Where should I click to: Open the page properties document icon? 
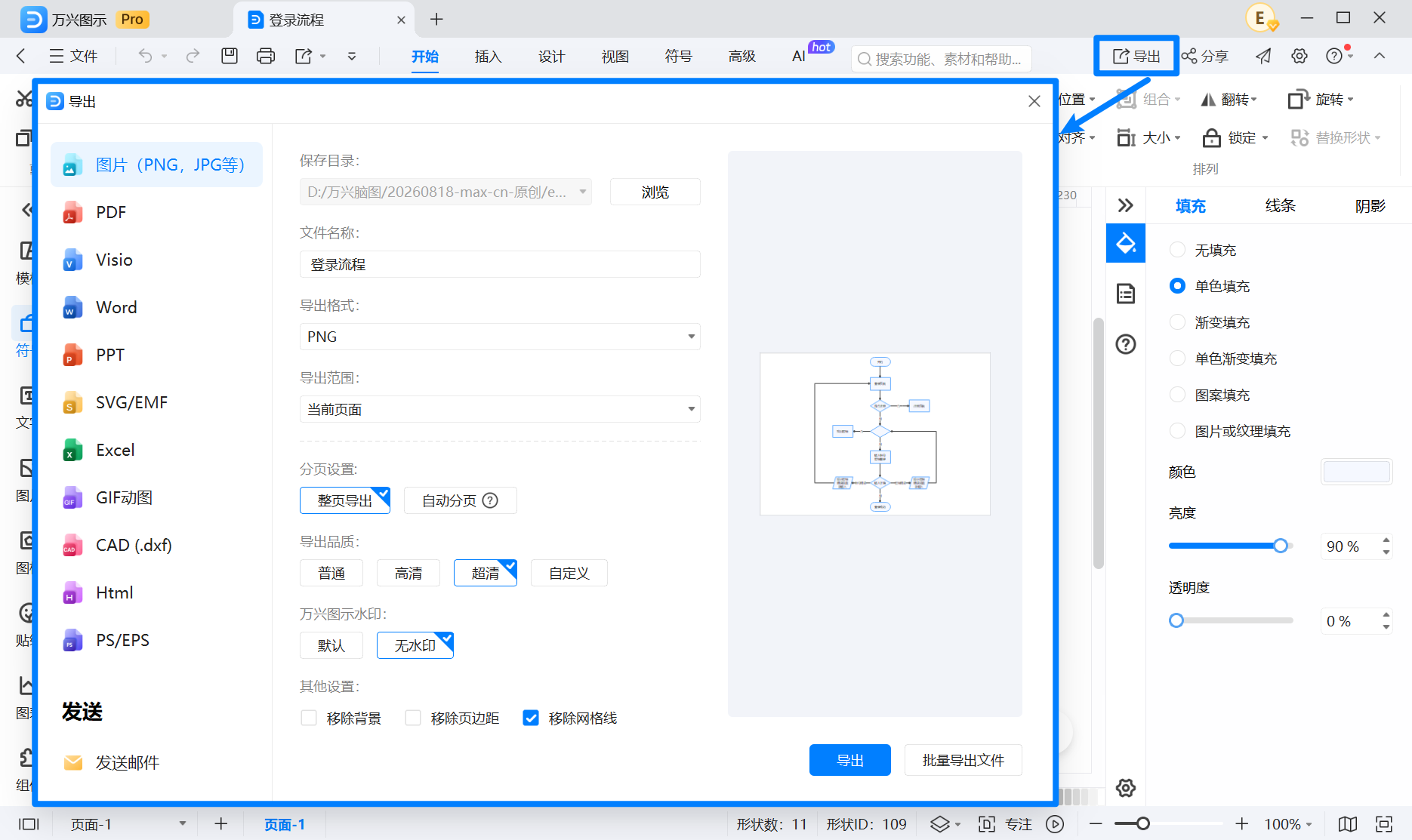tap(1126, 294)
